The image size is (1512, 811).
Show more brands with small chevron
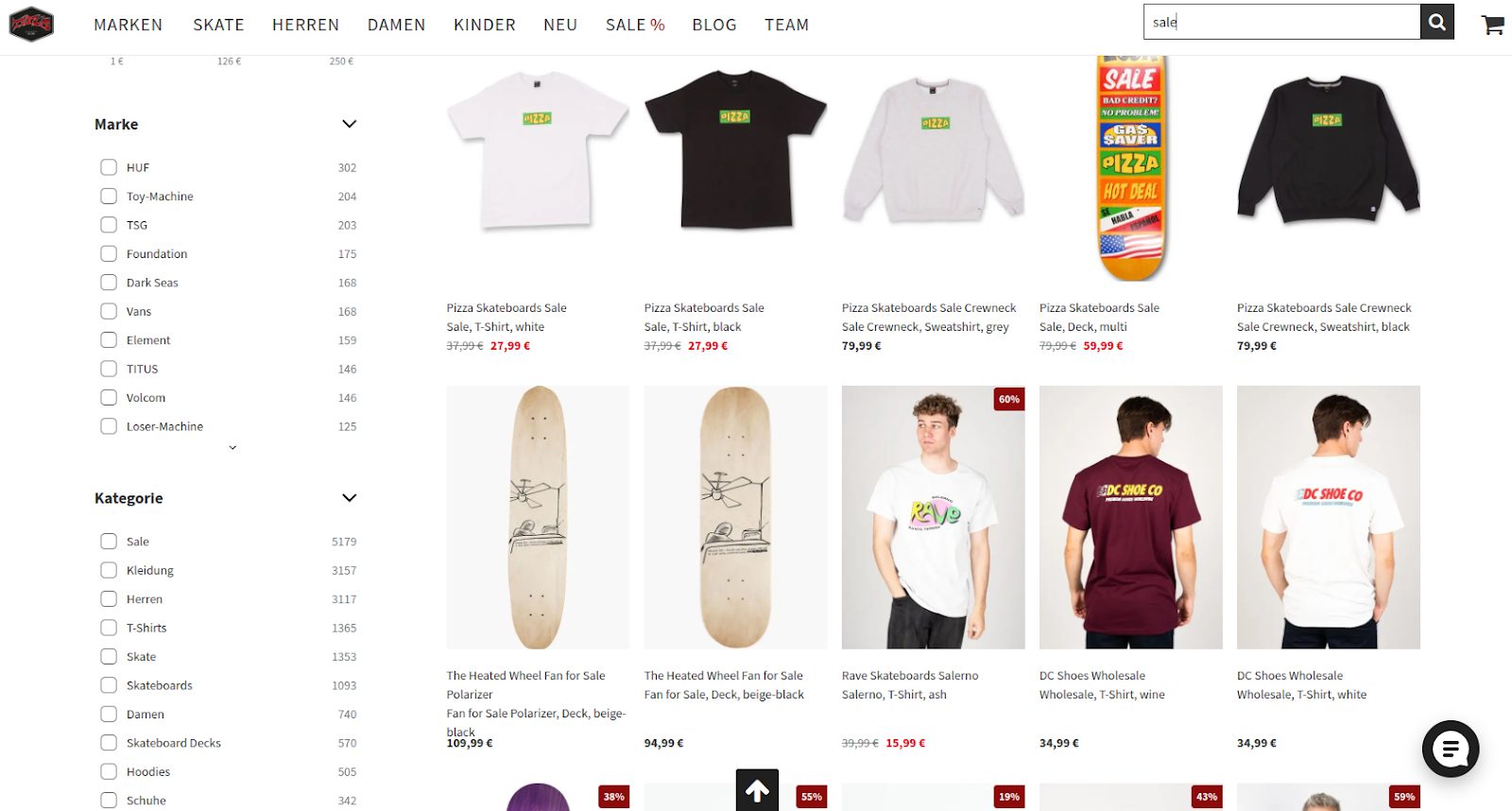[232, 448]
